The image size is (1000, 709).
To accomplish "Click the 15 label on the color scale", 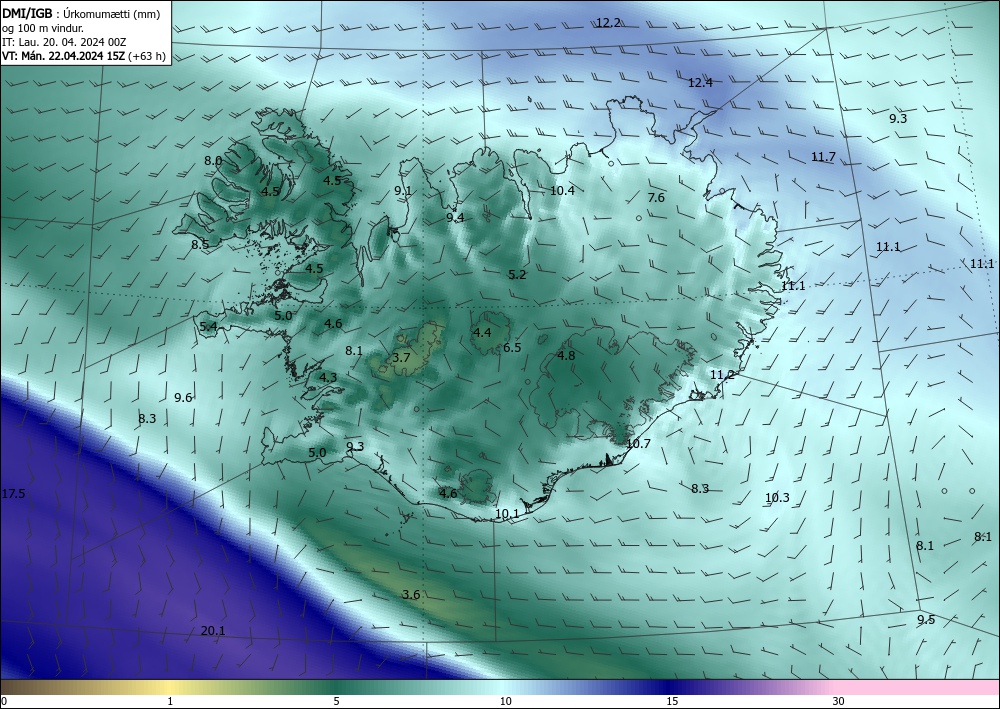I will click(672, 701).
